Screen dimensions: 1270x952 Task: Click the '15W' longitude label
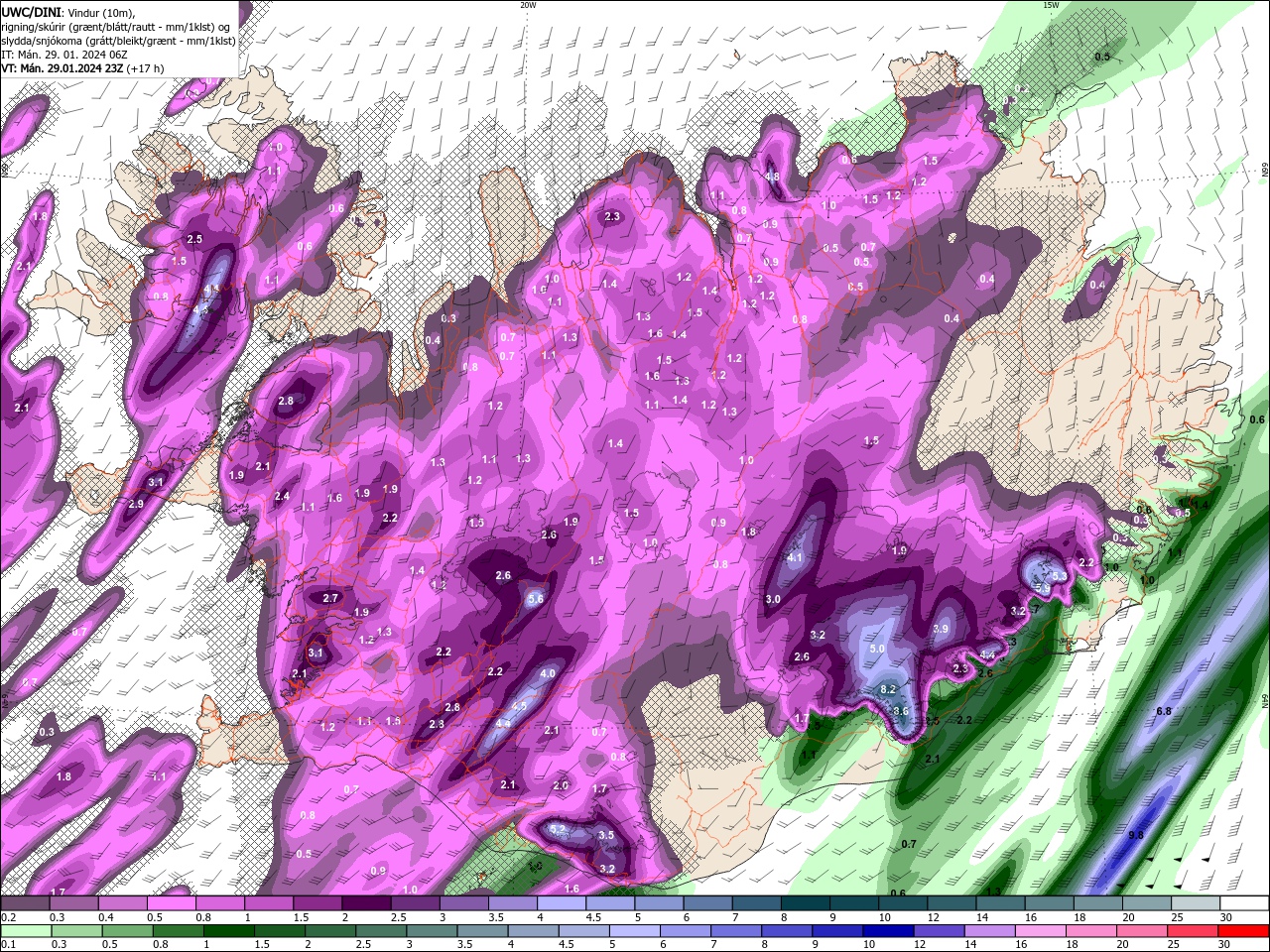pyautogui.click(x=1051, y=5)
